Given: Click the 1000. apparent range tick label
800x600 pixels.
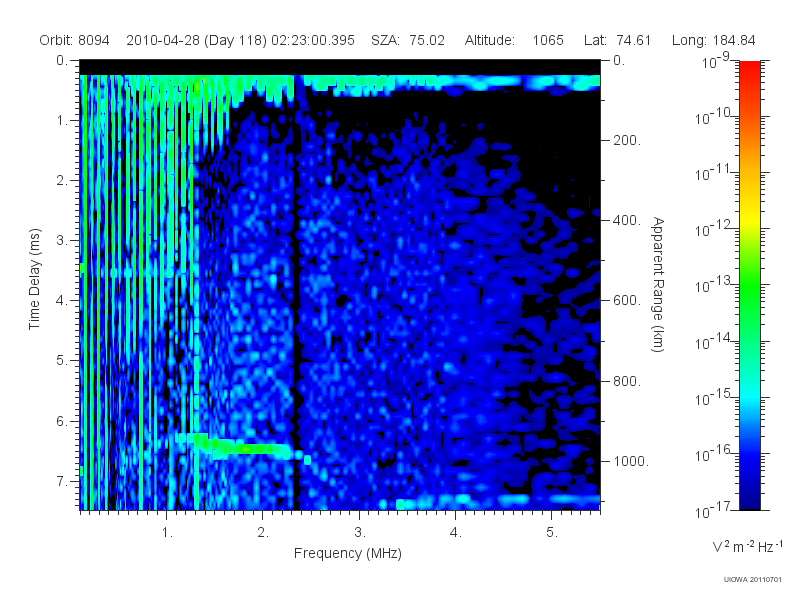Looking at the screenshot, I should (631, 461).
